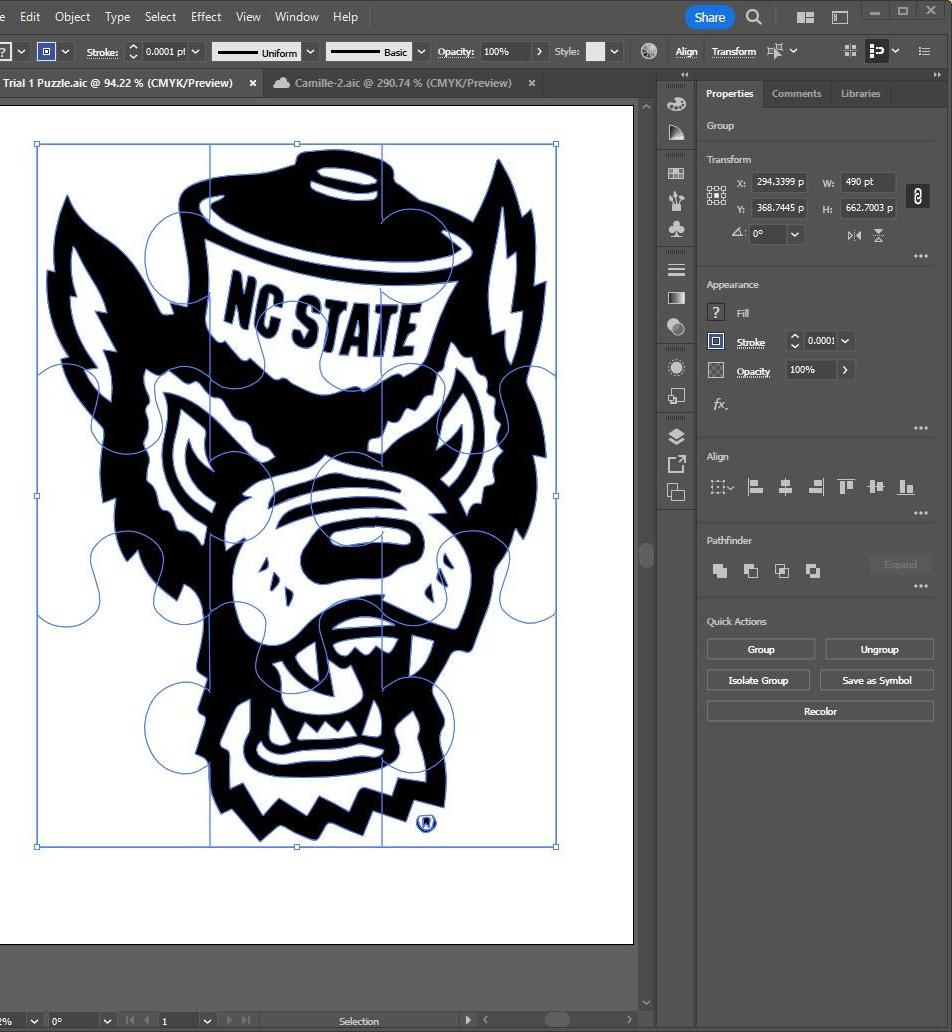Open the fx effects icon in Appearance

point(719,405)
